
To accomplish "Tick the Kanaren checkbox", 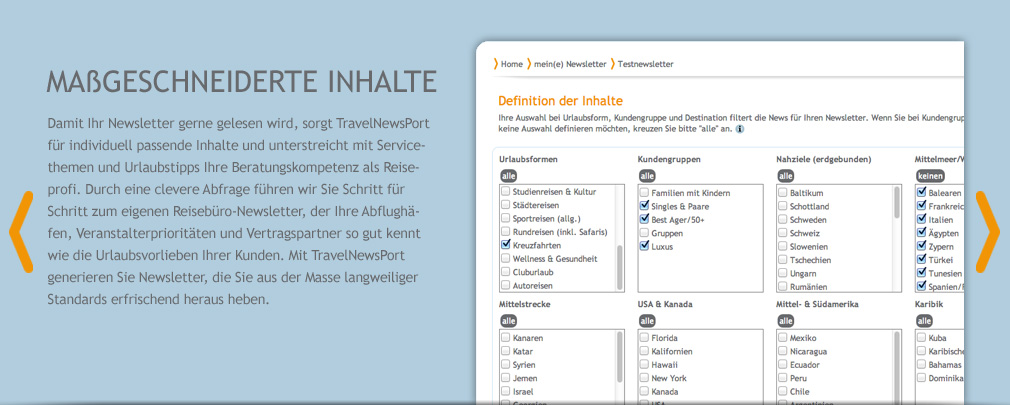I will (x=506, y=338).
